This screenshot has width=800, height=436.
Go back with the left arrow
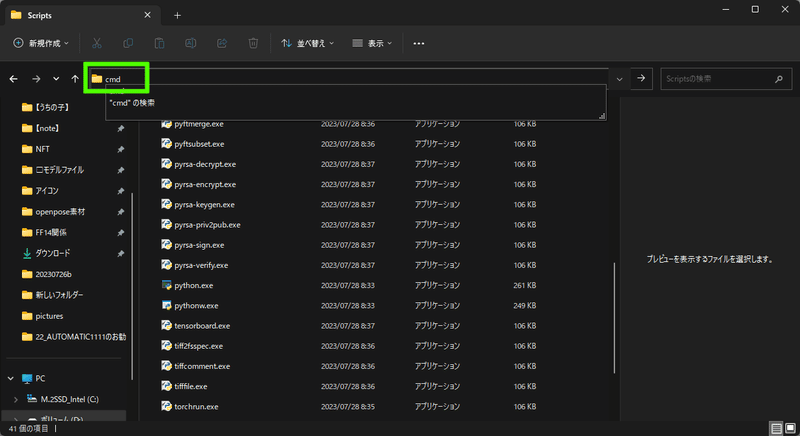point(14,79)
